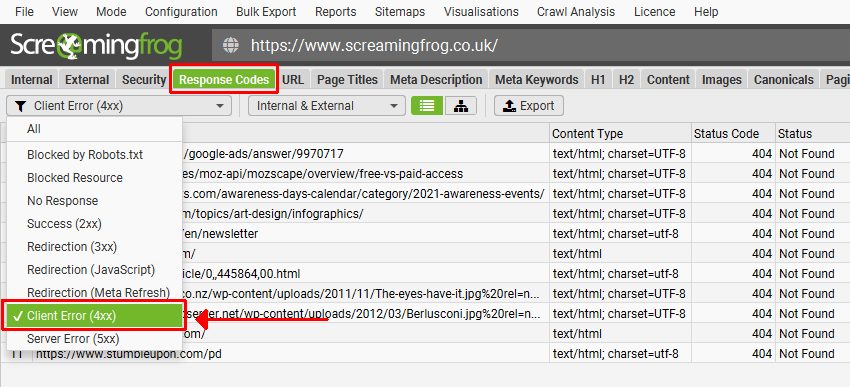Switch to tree view icon

click(x=461, y=106)
